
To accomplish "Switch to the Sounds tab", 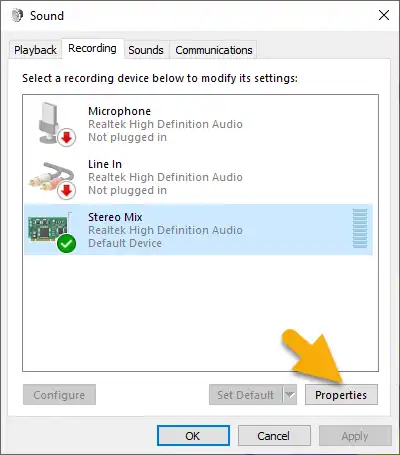I will (146, 50).
